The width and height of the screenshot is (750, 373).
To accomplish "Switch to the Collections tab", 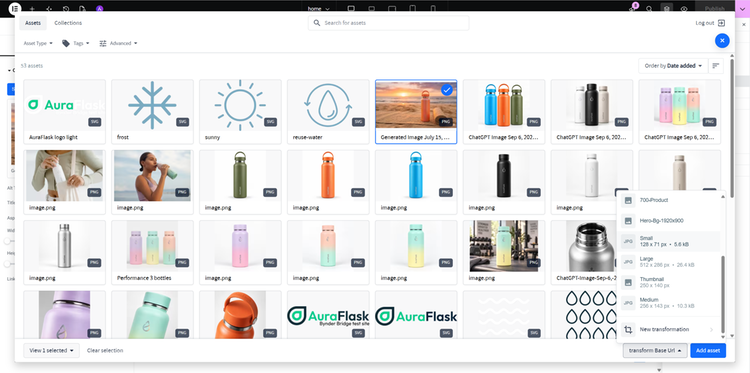I will tap(68, 23).
